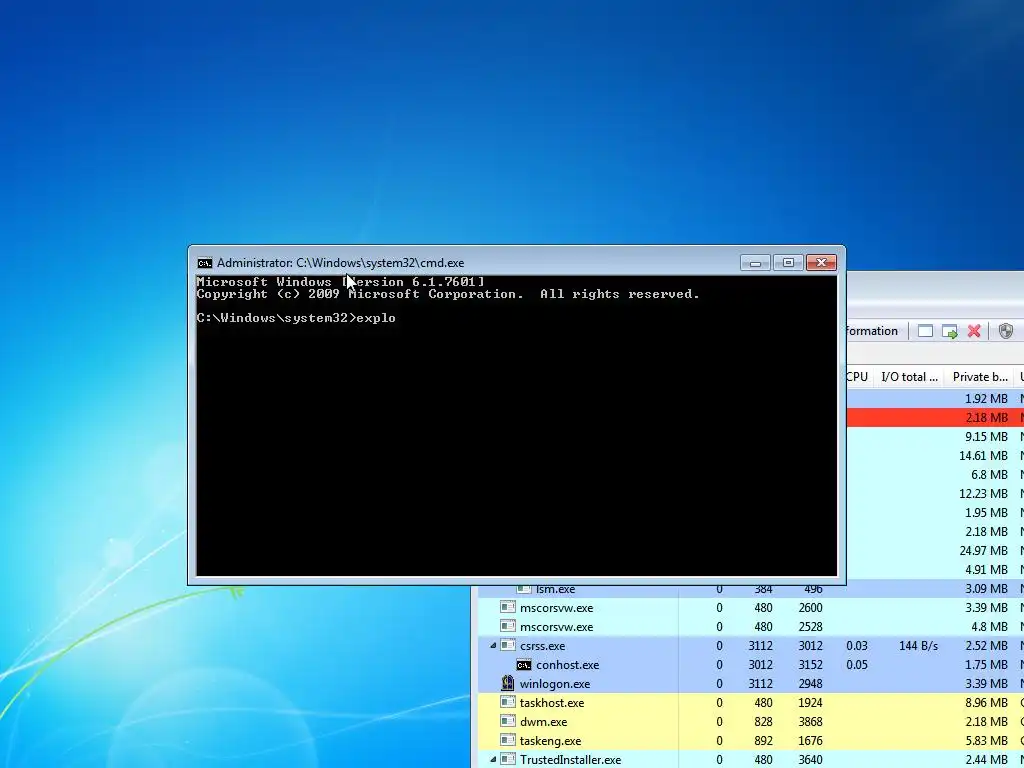Click the 8.96 MB value for taskhost.exe
Viewport: 1024px width, 768px height.
(x=986, y=703)
